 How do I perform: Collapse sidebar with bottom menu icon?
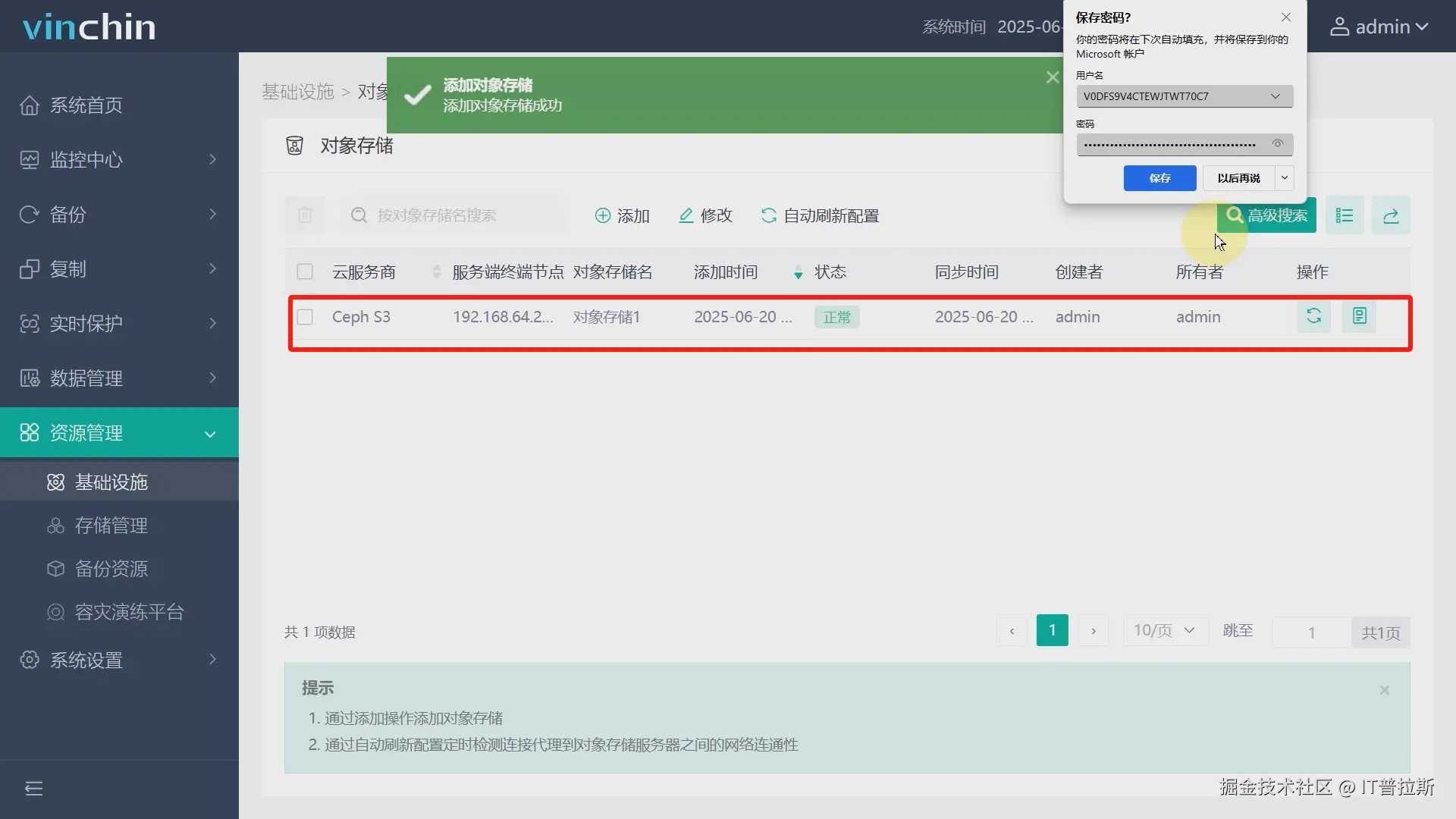33,789
